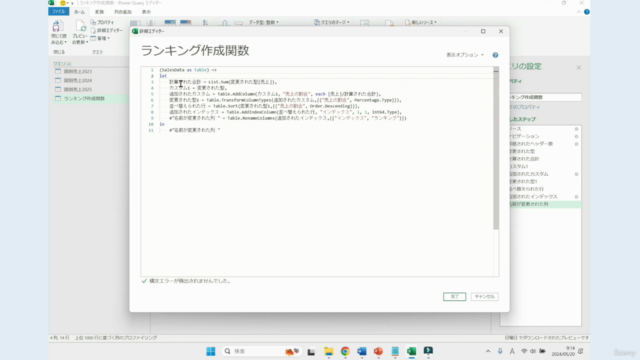Open the help icon in Power Query ribbon
Image resolution: width=640 pixels, height=360 pixels.
pos(587,12)
